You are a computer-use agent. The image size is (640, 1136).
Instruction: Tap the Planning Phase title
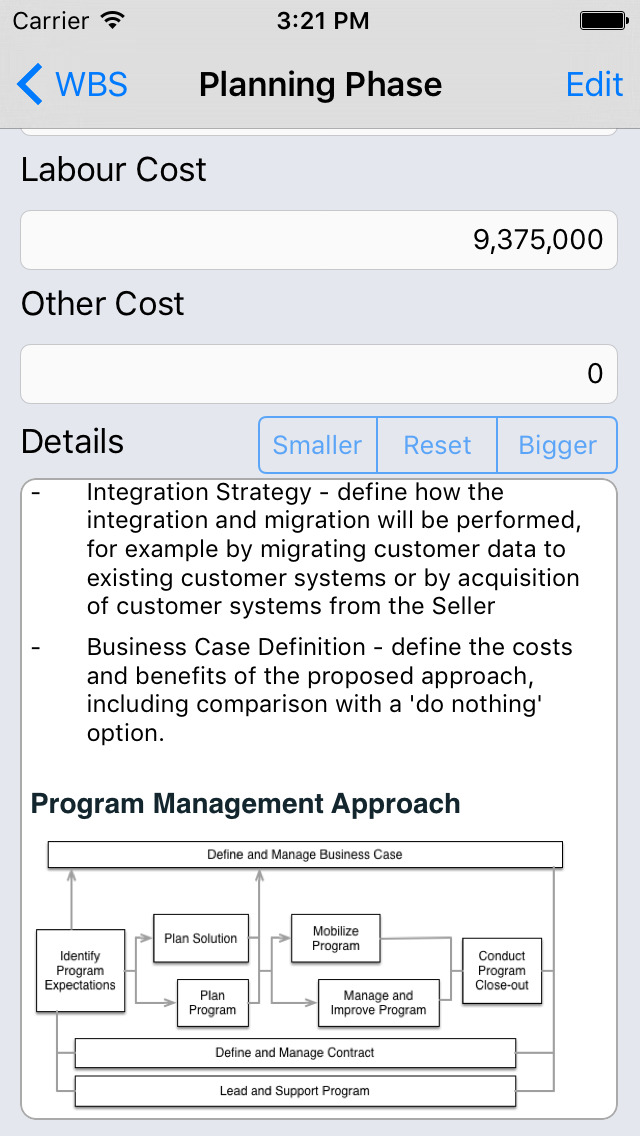pyautogui.click(x=320, y=85)
